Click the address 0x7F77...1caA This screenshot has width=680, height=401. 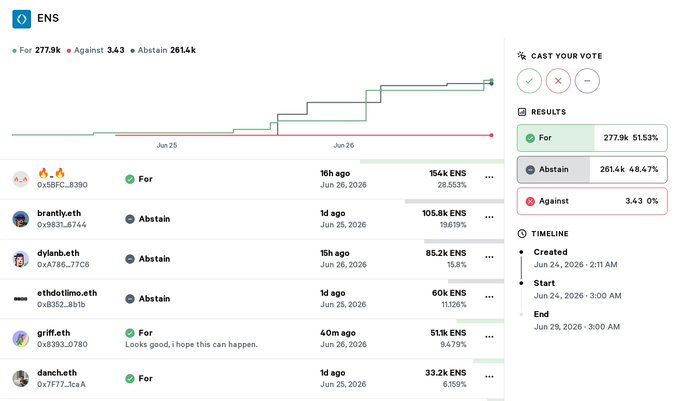pos(61,384)
